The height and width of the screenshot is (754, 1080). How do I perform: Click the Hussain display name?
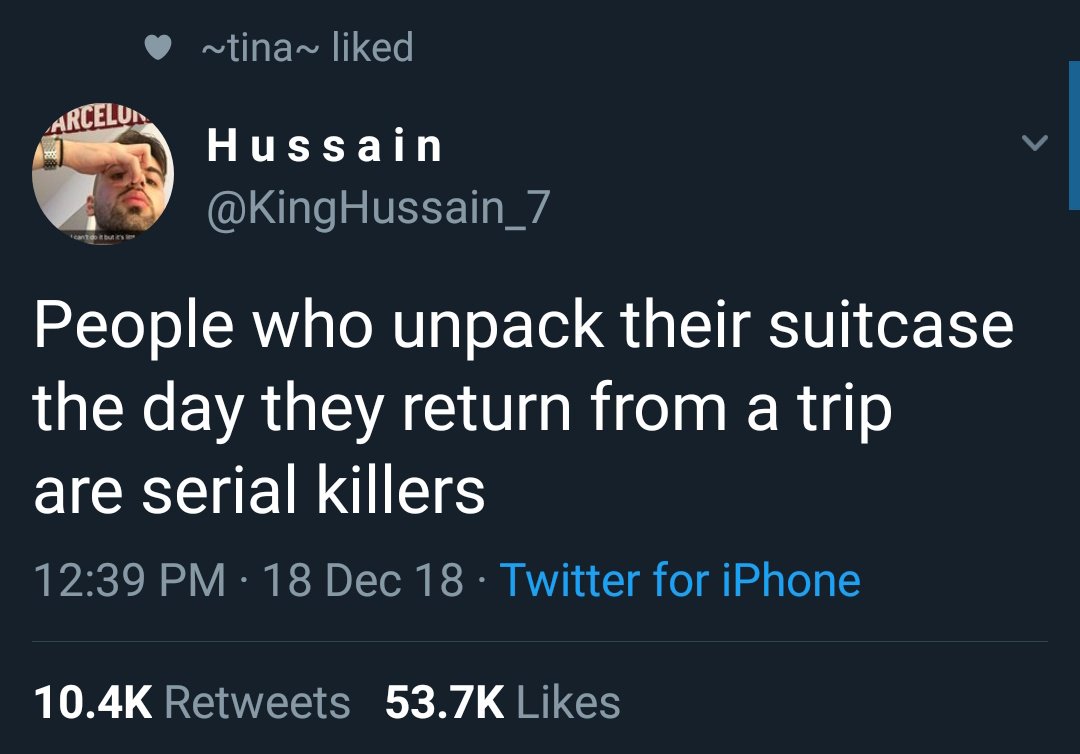(x=324, y=146)
